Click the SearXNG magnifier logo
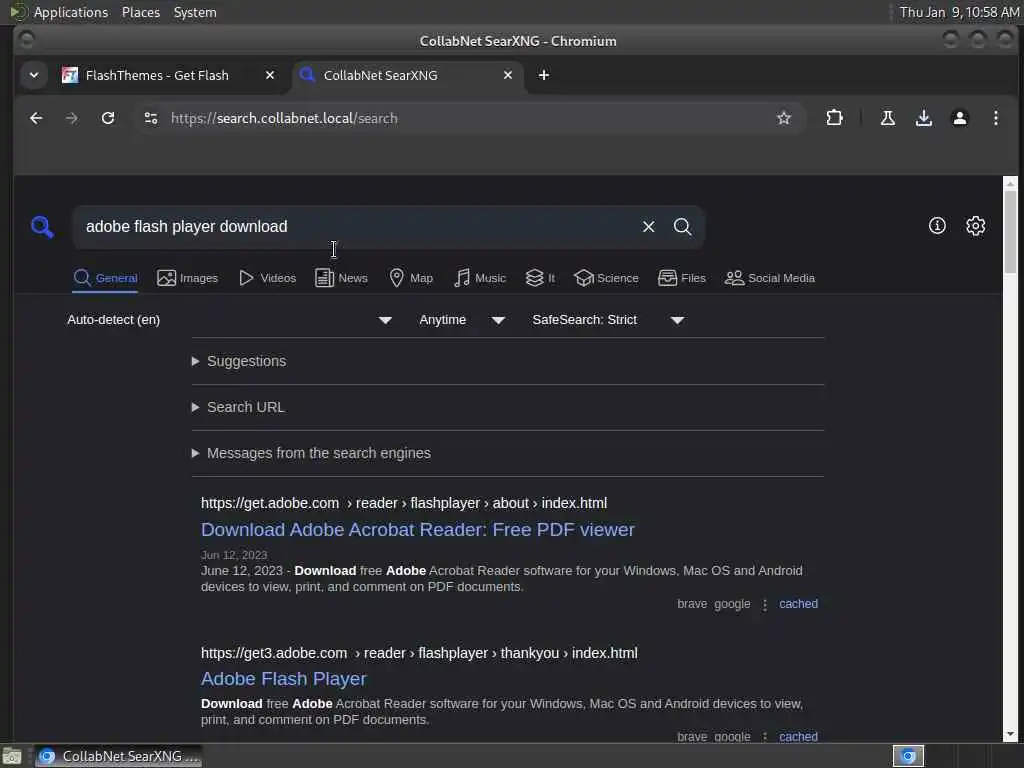Viewport: 1024px width, 768px height. point(42,227)
